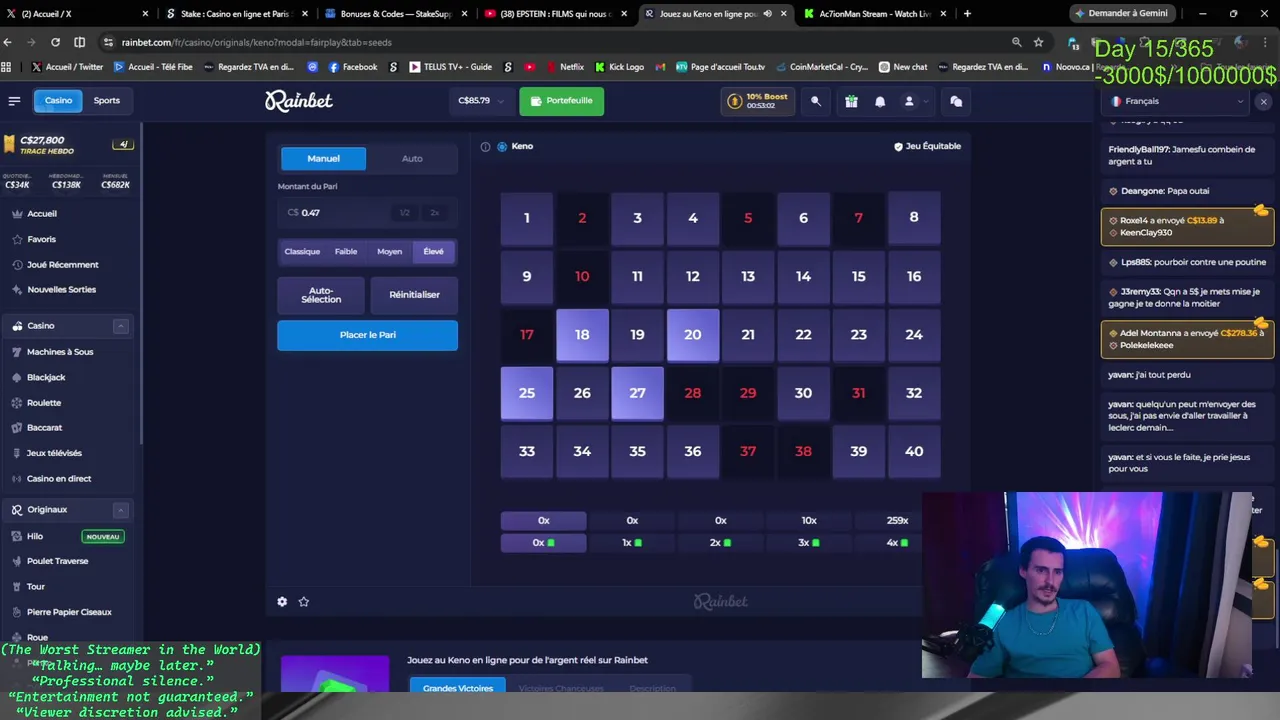Image resolution: width=1280 pixels, height=720 pixels.
Task: Select Classique risk level
Action: coord(302,252)
